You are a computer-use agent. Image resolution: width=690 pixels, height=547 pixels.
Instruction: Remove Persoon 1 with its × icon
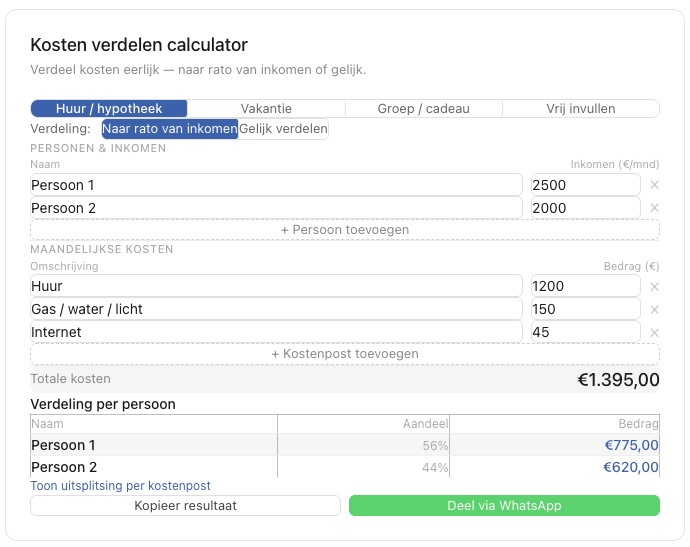coord(654,185)
